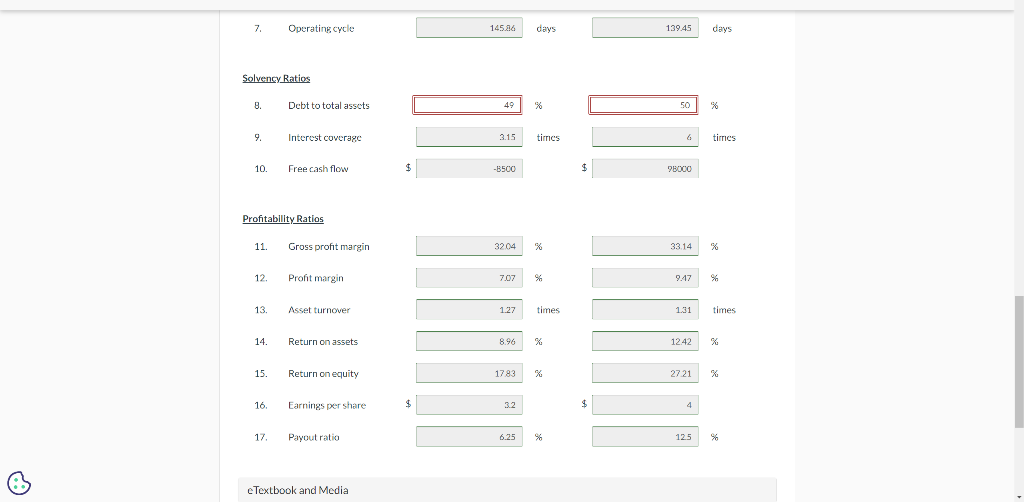1024x502 pixels.
Task: Click the Payout ratio label
Action: click(x=313, y=437)
